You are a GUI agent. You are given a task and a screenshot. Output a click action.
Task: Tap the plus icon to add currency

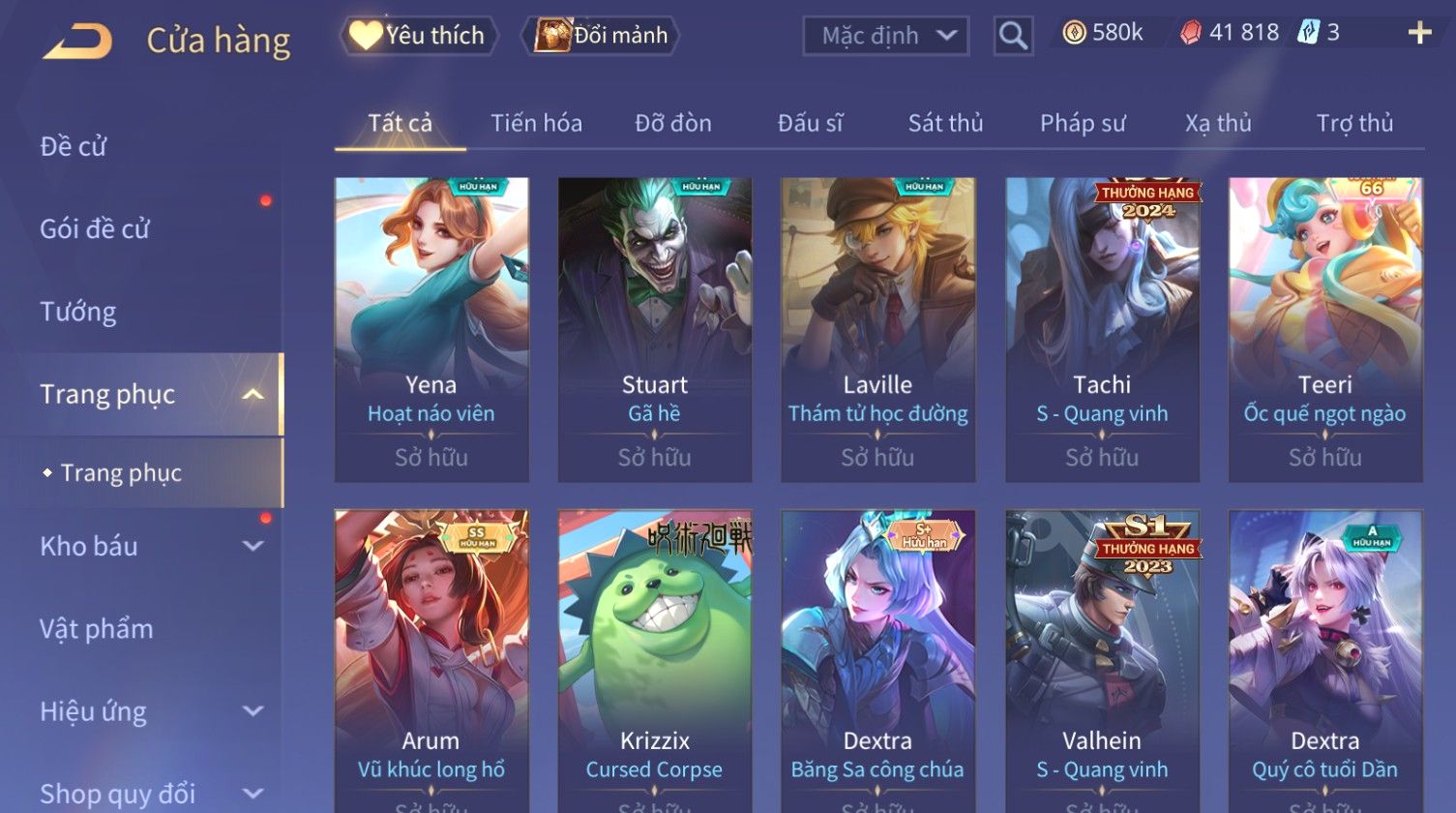point(1419,34)
